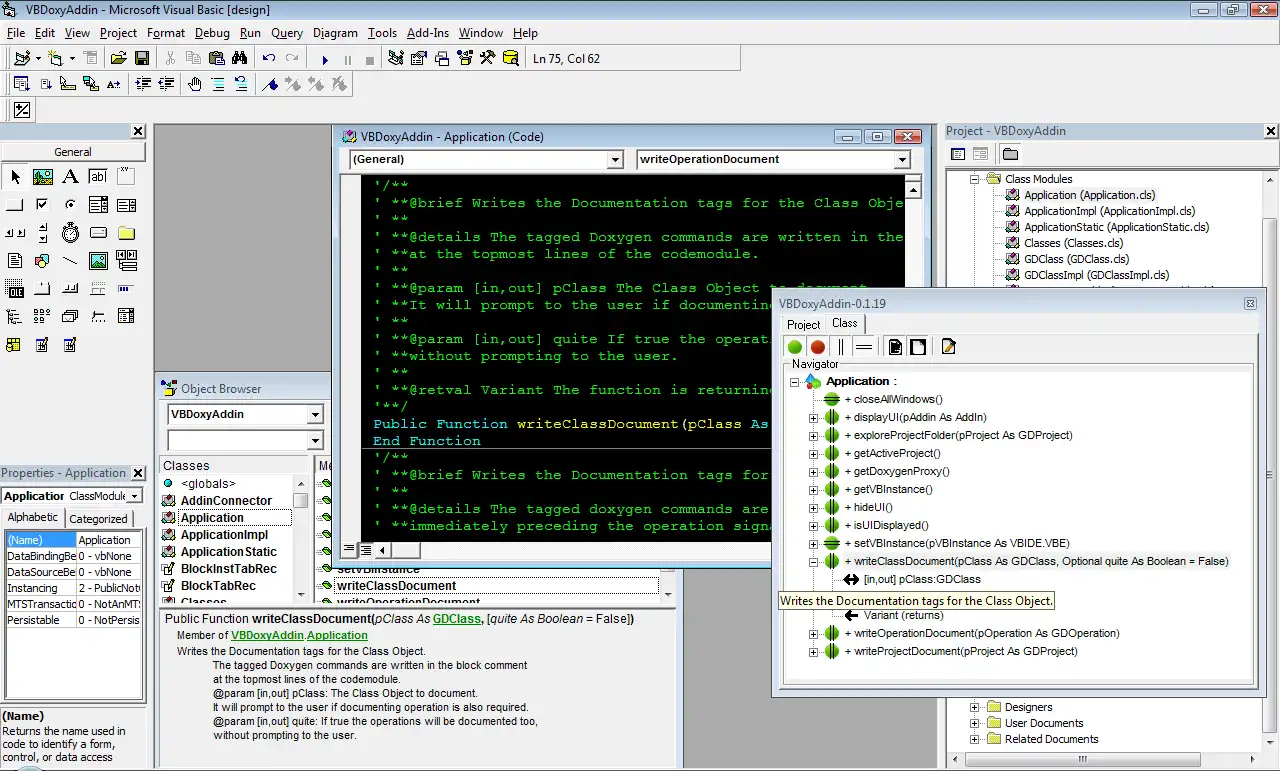Collapse the writeClassDocument node in Navigator
Screen dimensions: 1280x771
point(813,561)
